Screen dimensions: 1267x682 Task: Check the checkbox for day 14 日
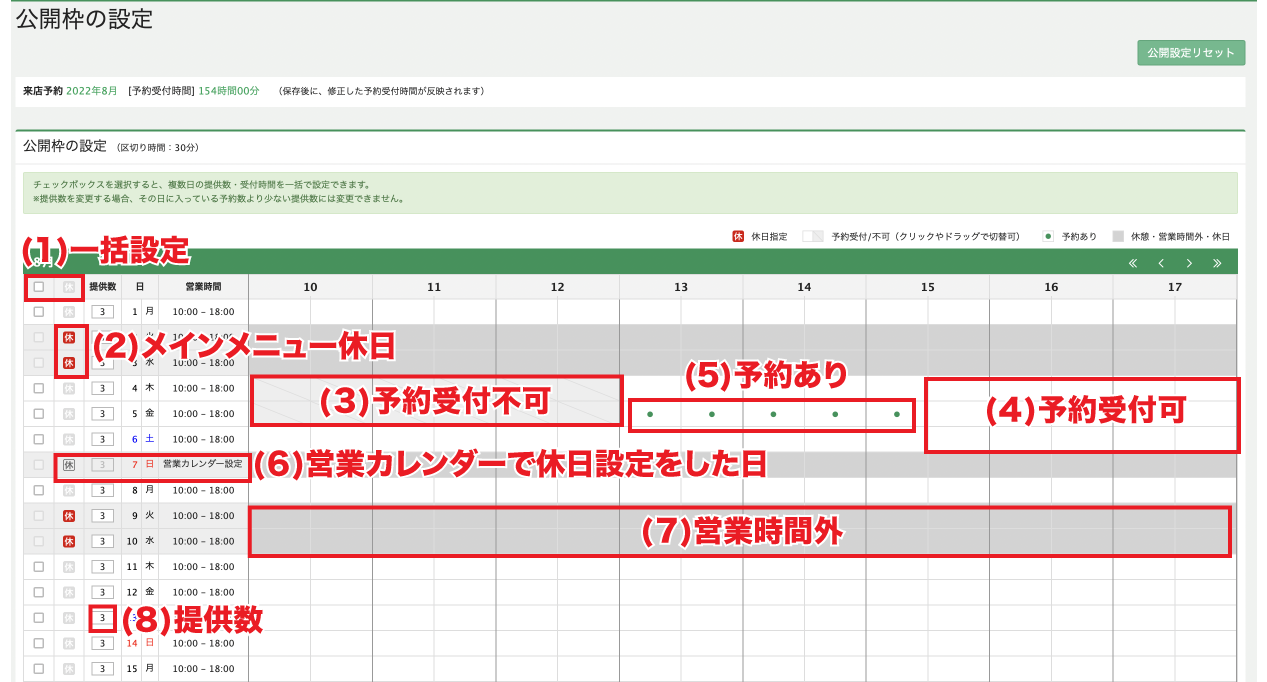(39, 643)
